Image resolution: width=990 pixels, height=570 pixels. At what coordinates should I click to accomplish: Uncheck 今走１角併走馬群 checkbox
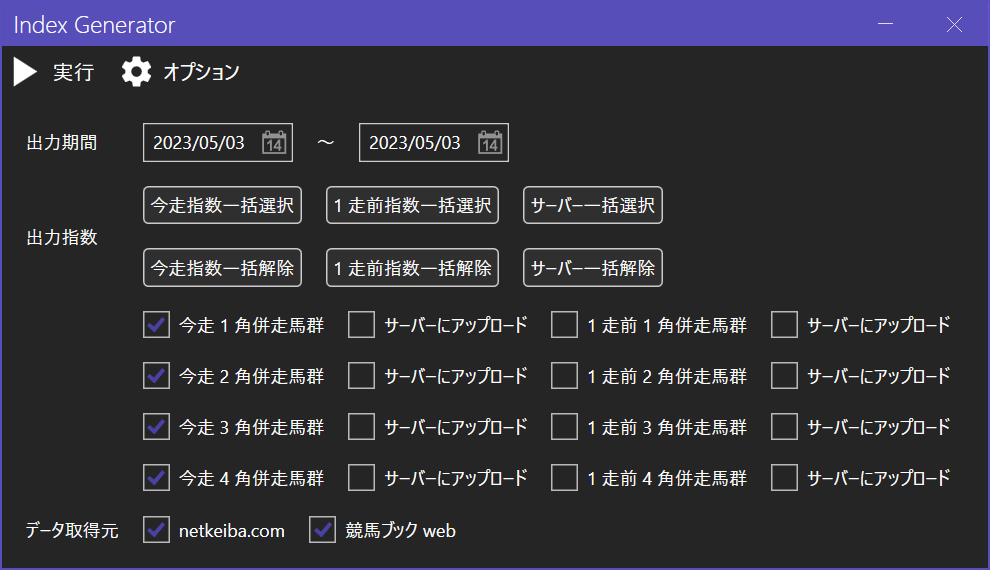click(x=157, y=325)
